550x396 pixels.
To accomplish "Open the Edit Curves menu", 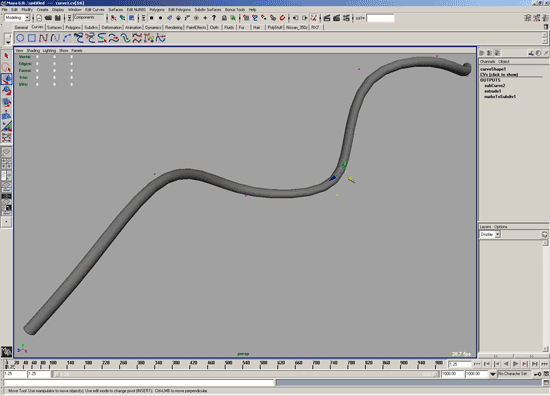I will point(95,9).
